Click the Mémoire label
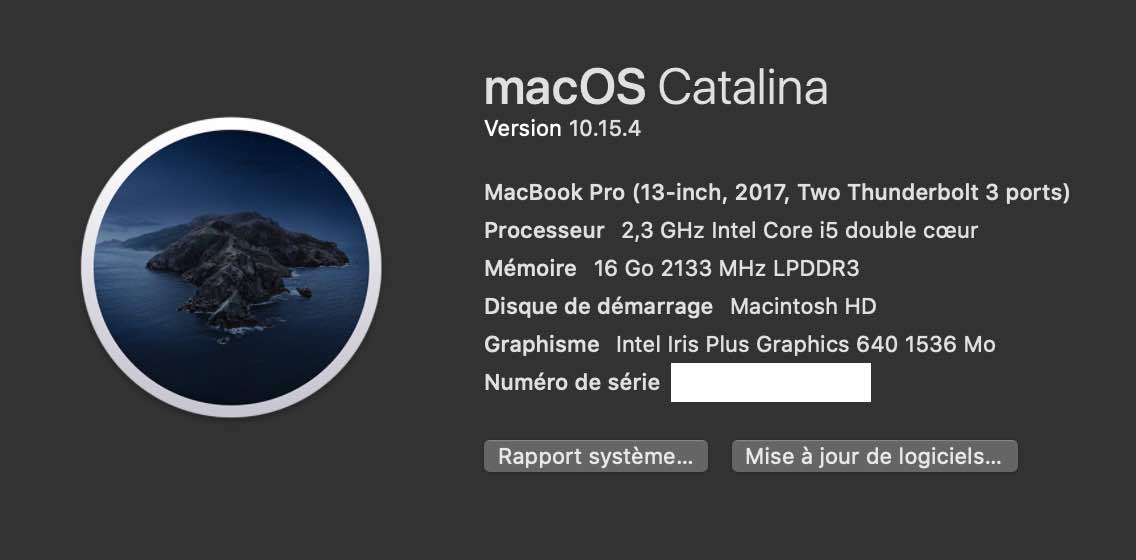Viewport: 1136px width, 560px height. (530, 269)
